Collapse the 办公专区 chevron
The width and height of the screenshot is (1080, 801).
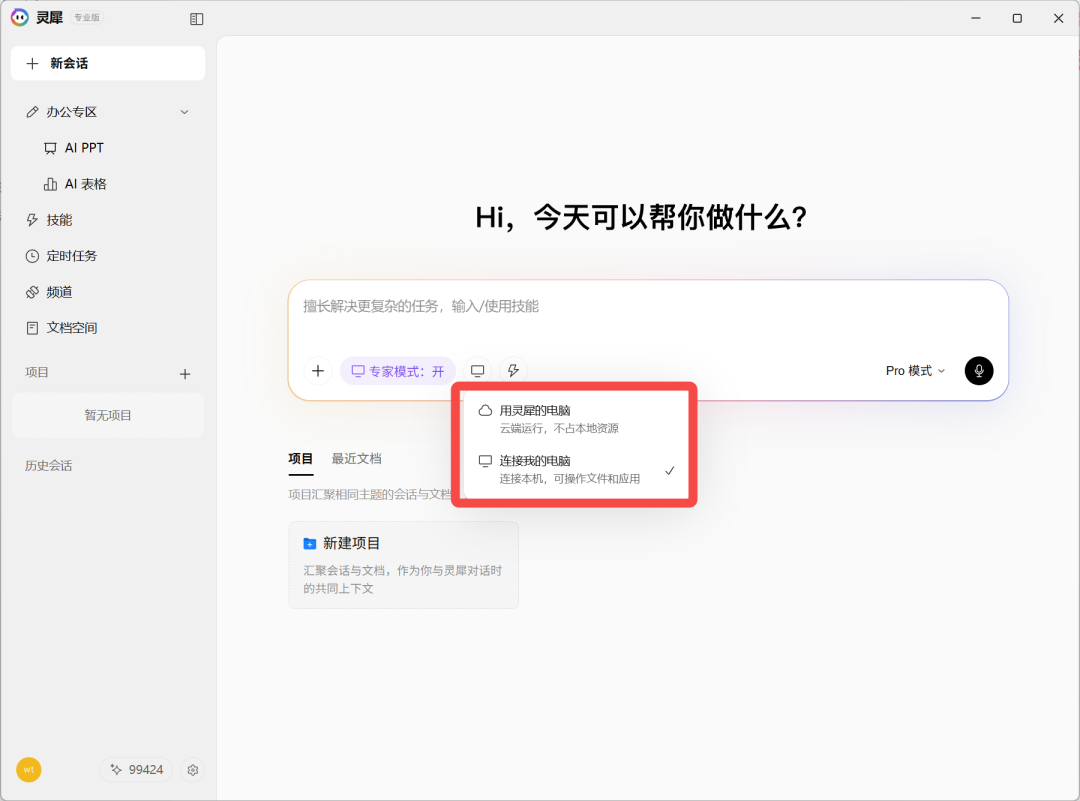pos(185,112)
